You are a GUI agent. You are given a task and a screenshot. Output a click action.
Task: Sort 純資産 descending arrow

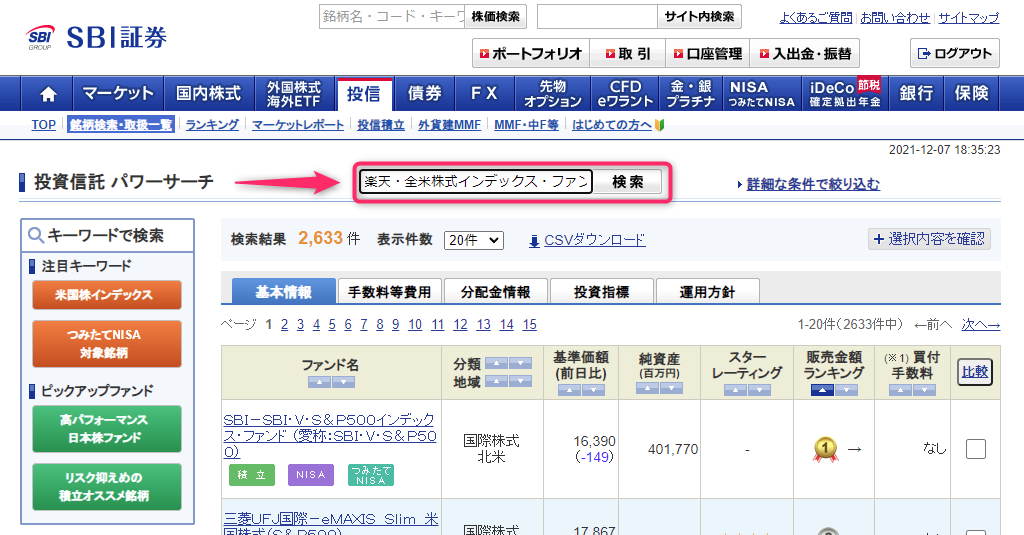pyautogui.click(x=671, y=388)
